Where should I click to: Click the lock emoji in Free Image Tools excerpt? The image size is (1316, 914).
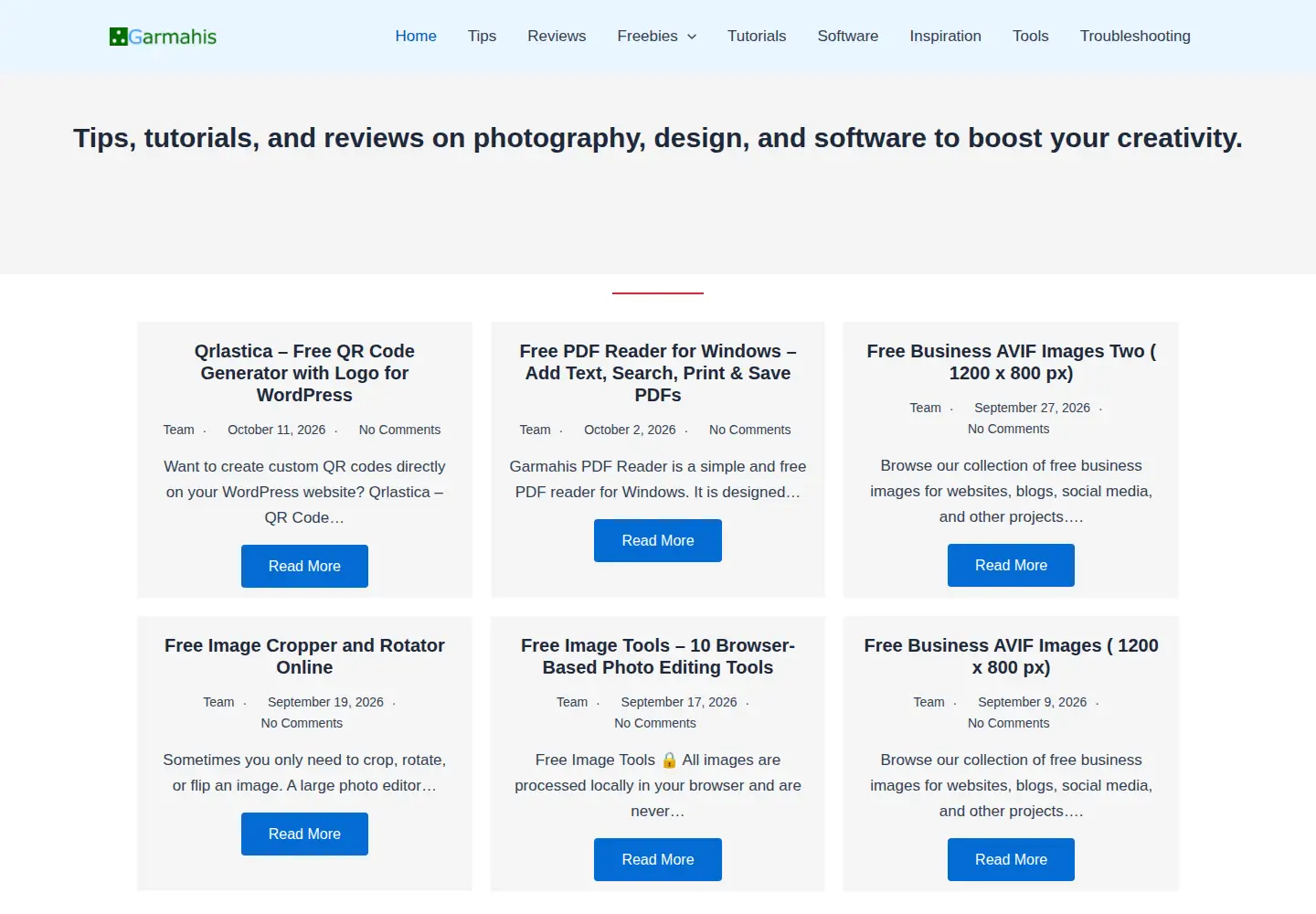669,760
